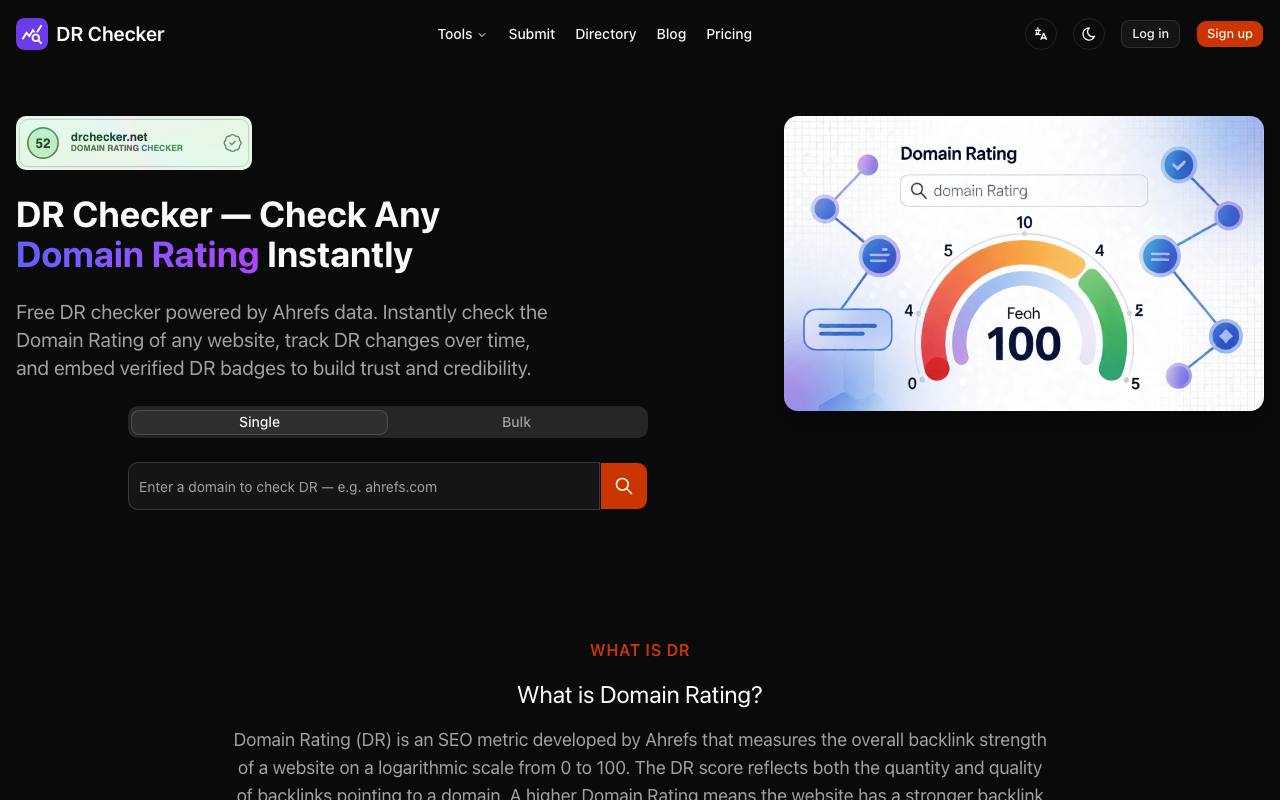Switch to the Bulk check tab
Image resolution: width=1280 pixels, height=800 pixels.
click(x=516, y=422)
